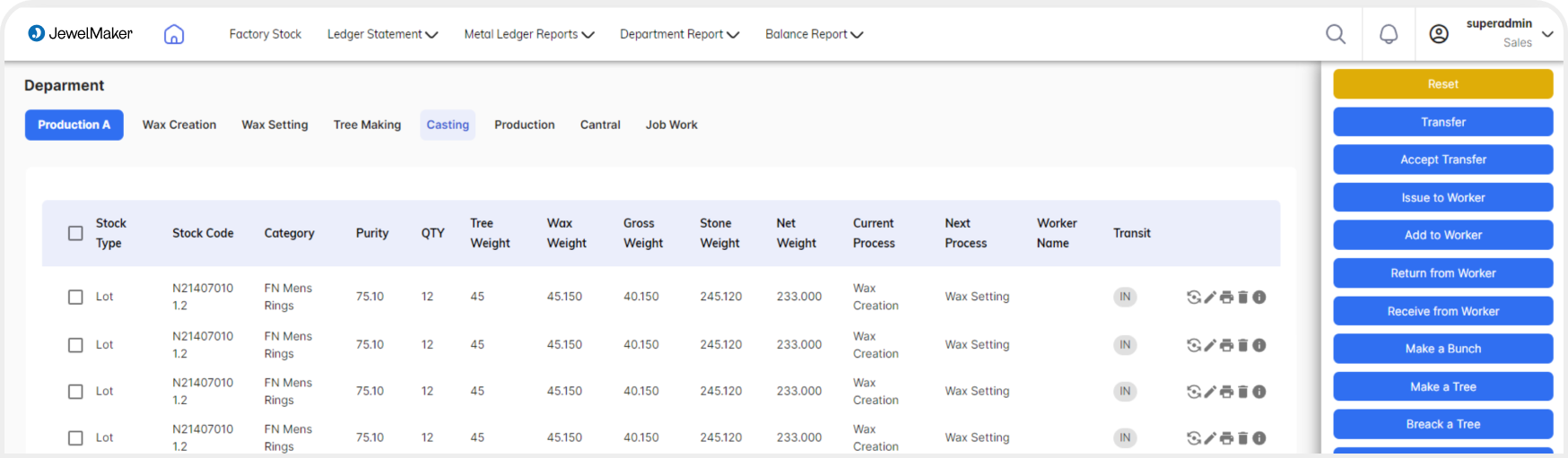The image size is (1568, 458).
Task: Print the first lot row
Action: 1226,298
